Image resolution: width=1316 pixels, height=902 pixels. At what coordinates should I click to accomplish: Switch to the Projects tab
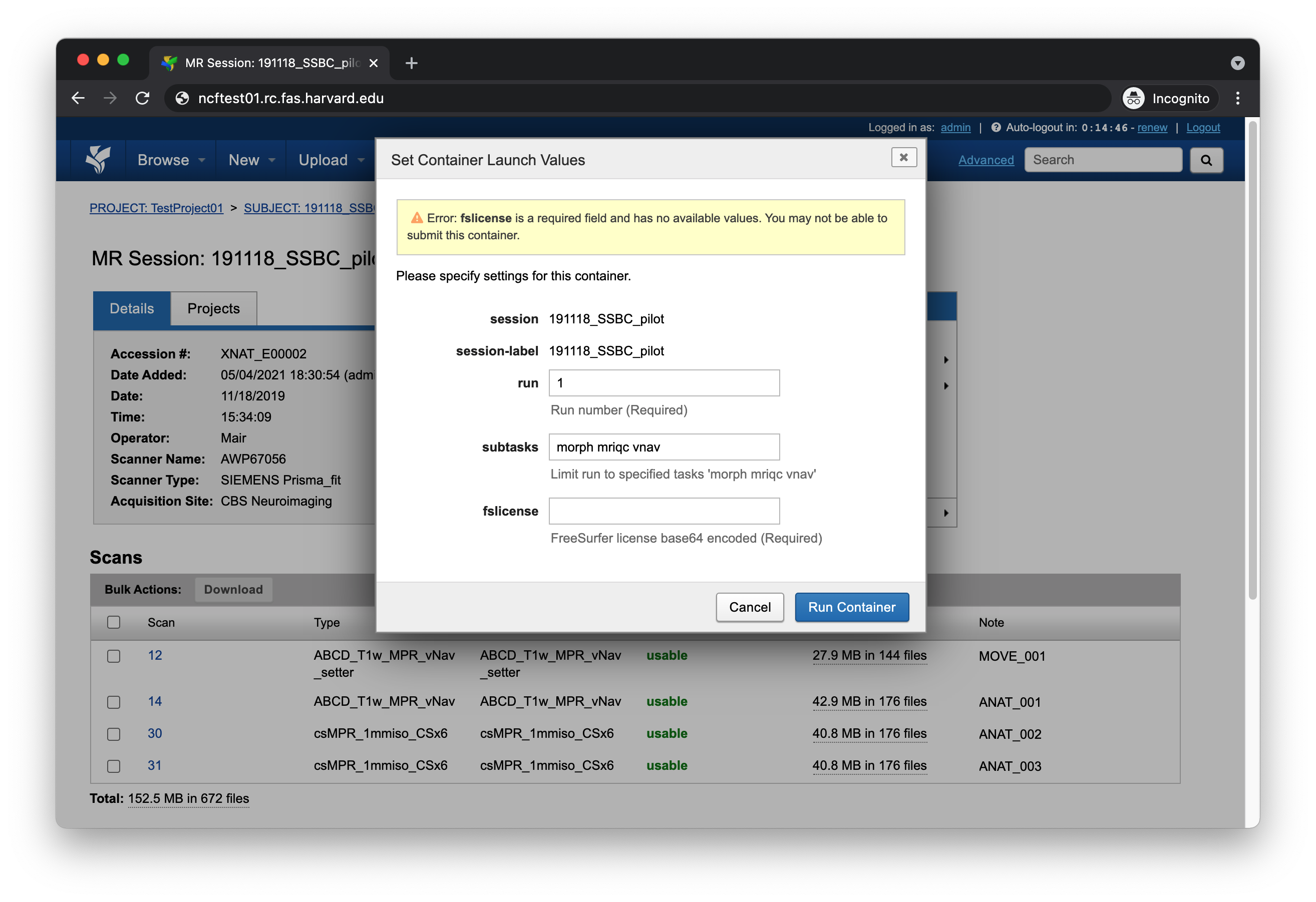click(x=213, y=308)
